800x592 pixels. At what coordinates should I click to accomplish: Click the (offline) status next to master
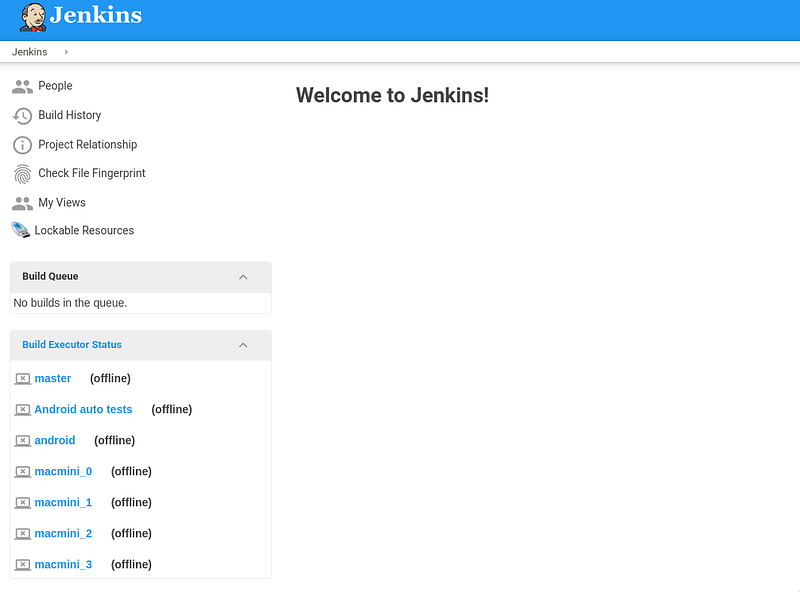point(110,379)
